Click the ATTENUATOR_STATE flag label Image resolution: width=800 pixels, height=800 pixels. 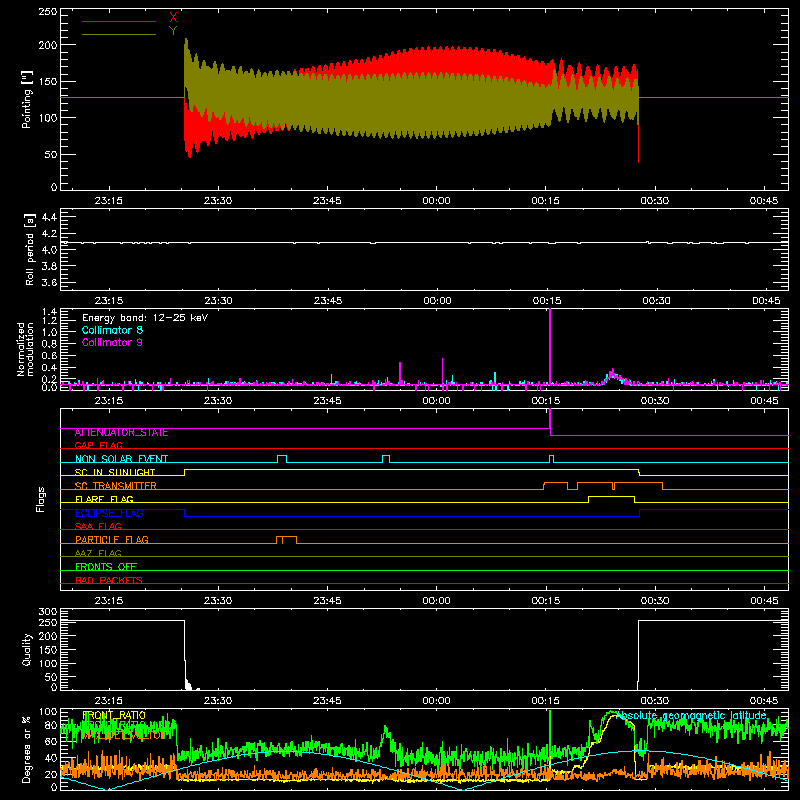[x=121, y=432]
